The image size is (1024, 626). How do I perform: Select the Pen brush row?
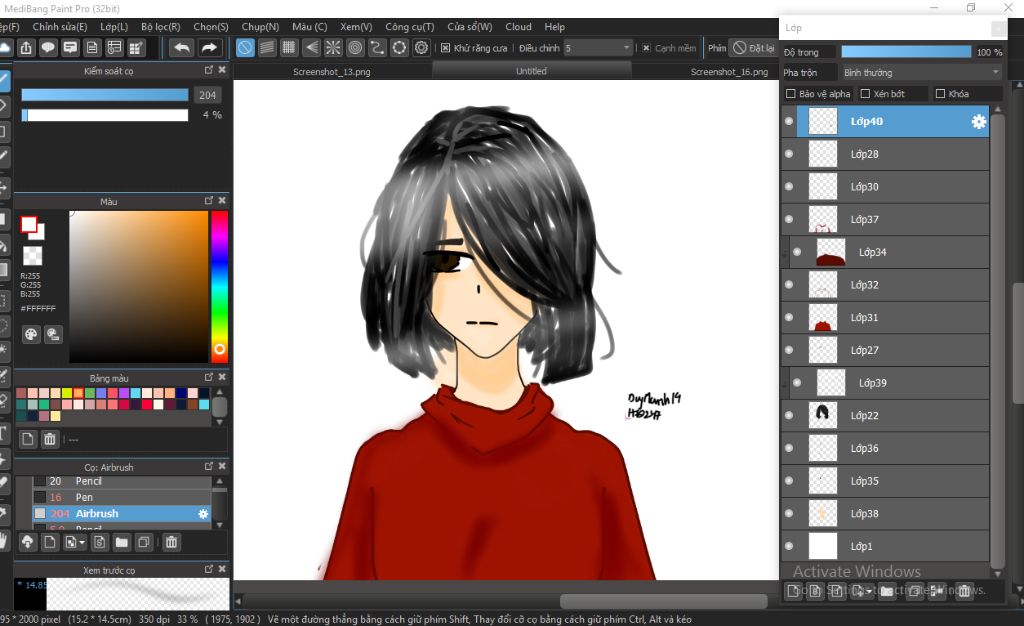click(122, 497)
